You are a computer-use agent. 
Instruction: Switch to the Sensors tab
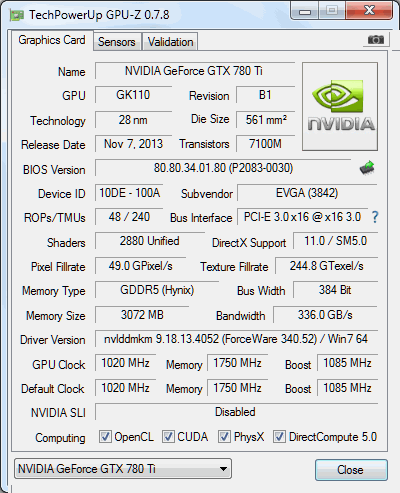click(117, 42)
